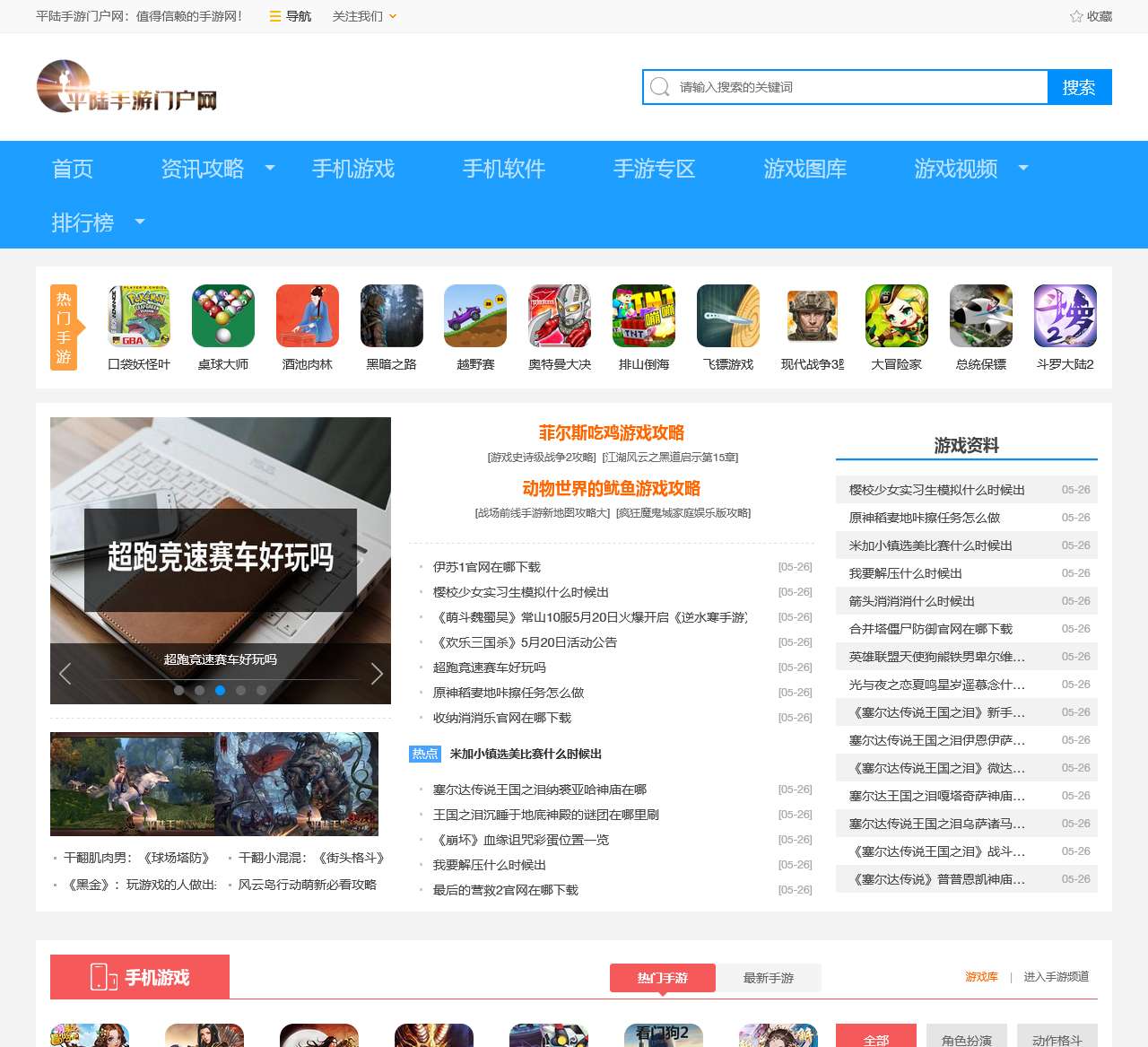The width and height of the screenshot is (1148, 1047).
Task: Switch to the 最新手游 tab
Action: click(x=769, y=978)
